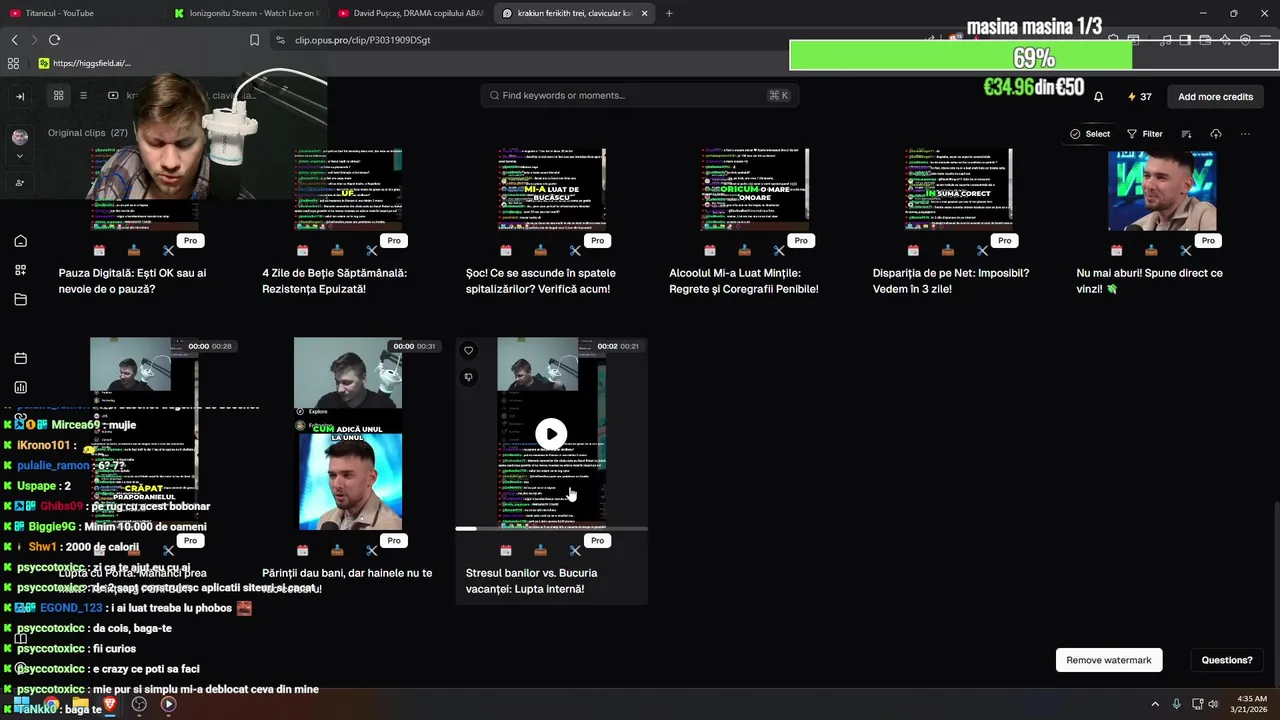Open the sort order icon

(x=1186, y=134)
